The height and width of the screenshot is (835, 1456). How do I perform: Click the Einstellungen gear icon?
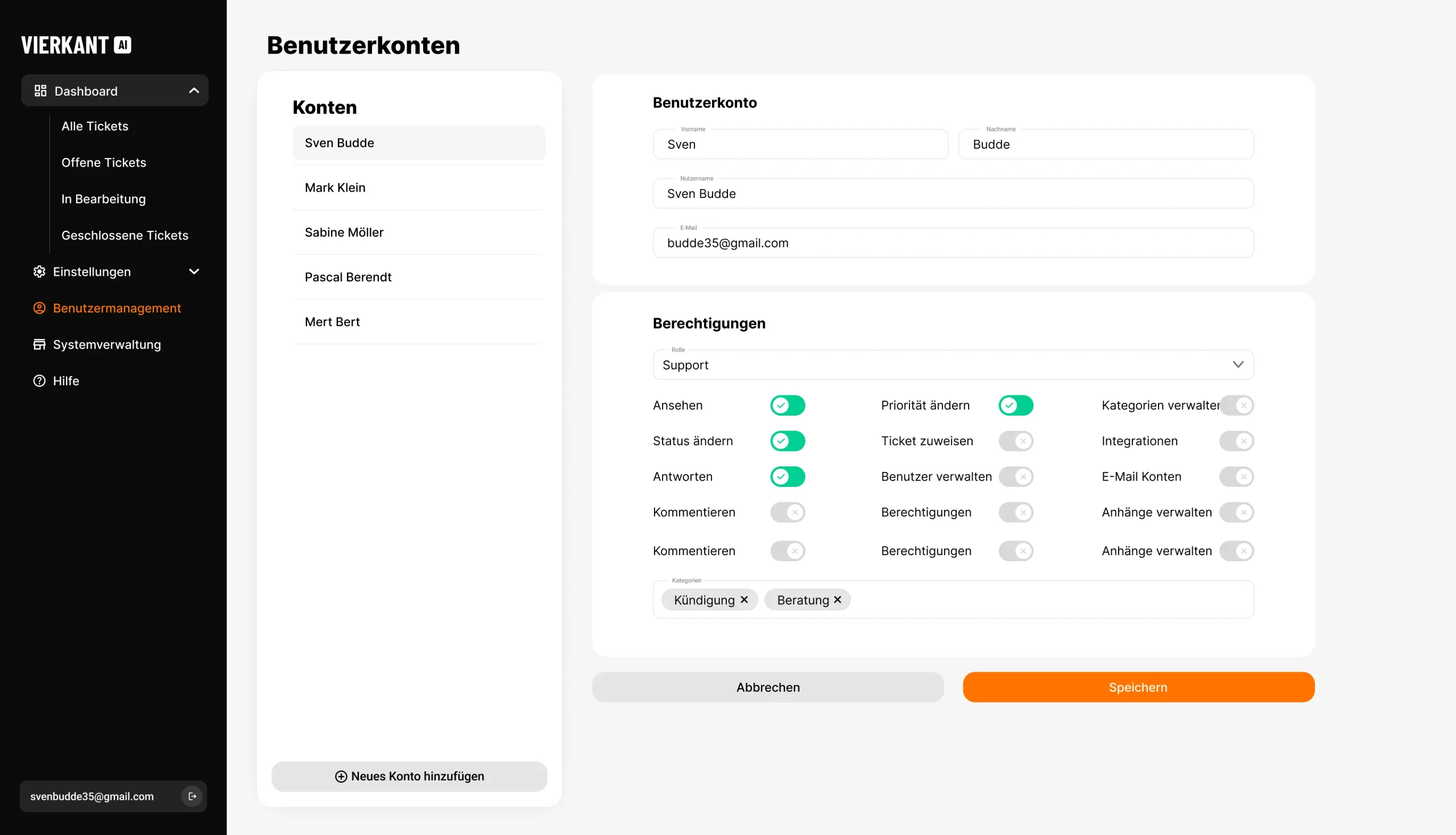pyautogui.click(x=39, y=272)
